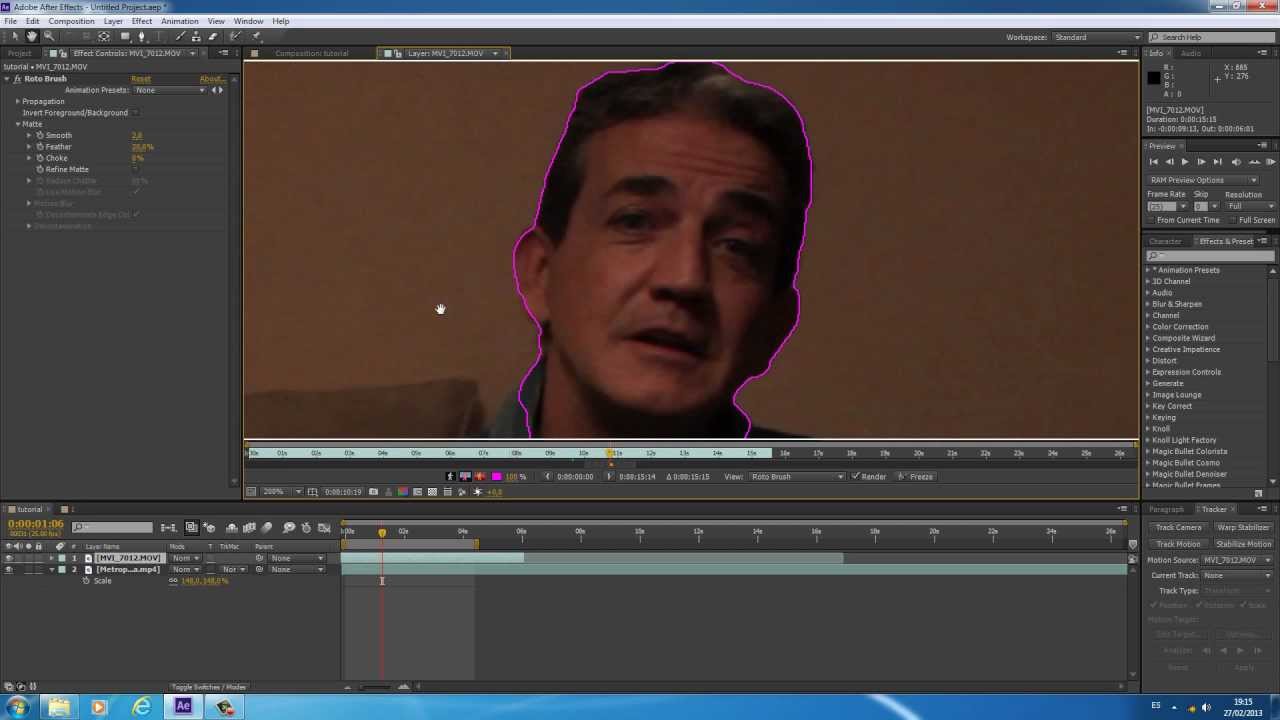Open the Animation menu
The width and height of the screenshot is (1280, 720).
click(x=179, y=21)
